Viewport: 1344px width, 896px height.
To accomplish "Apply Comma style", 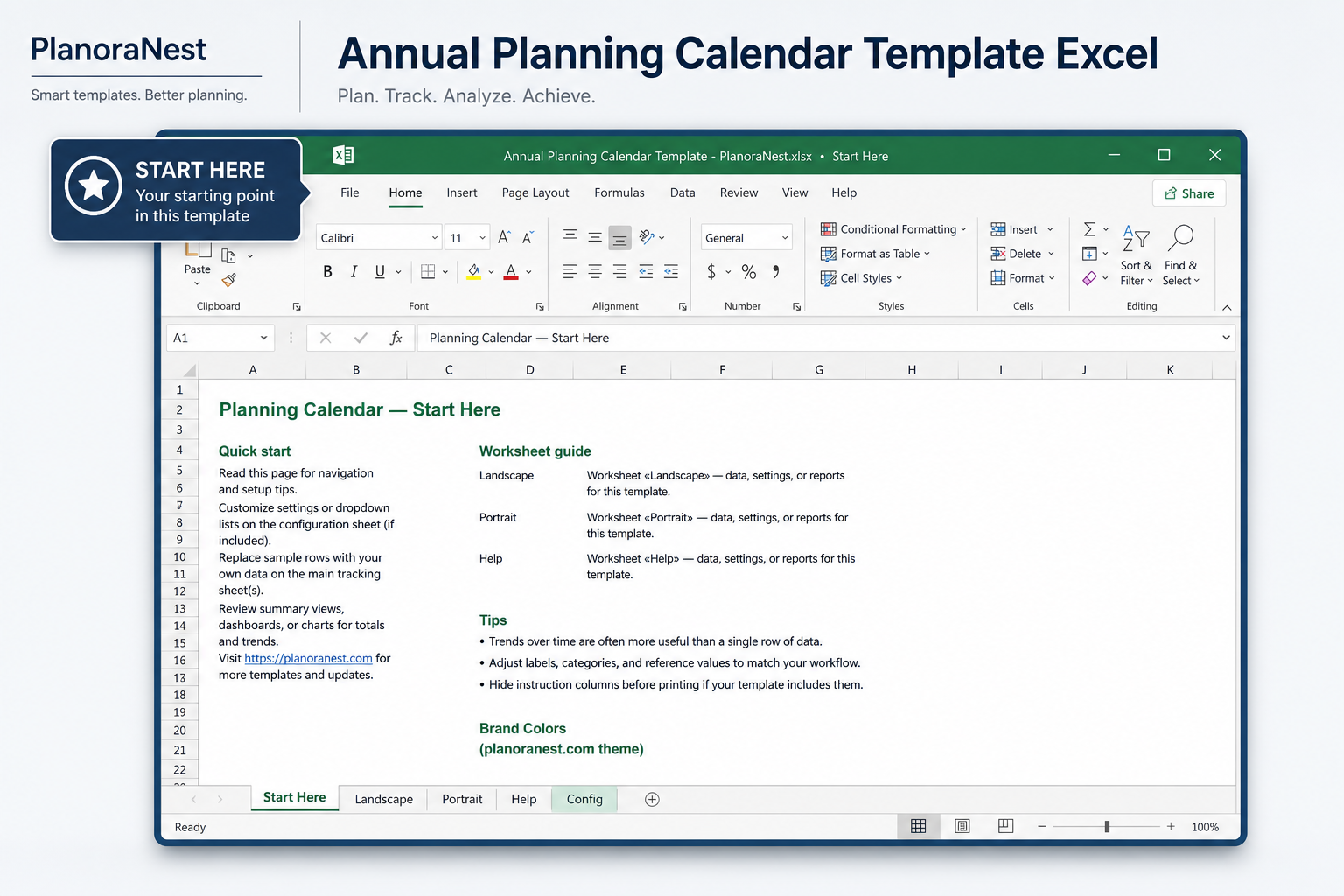I will click(776, 272).
